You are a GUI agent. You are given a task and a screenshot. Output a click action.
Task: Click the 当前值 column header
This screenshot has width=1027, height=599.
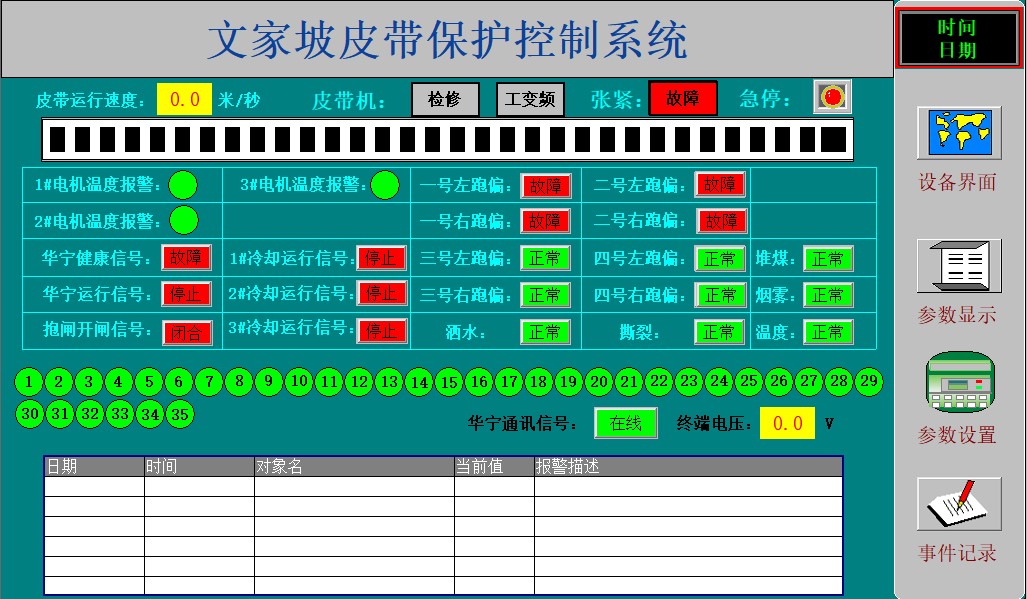point(495,467)
